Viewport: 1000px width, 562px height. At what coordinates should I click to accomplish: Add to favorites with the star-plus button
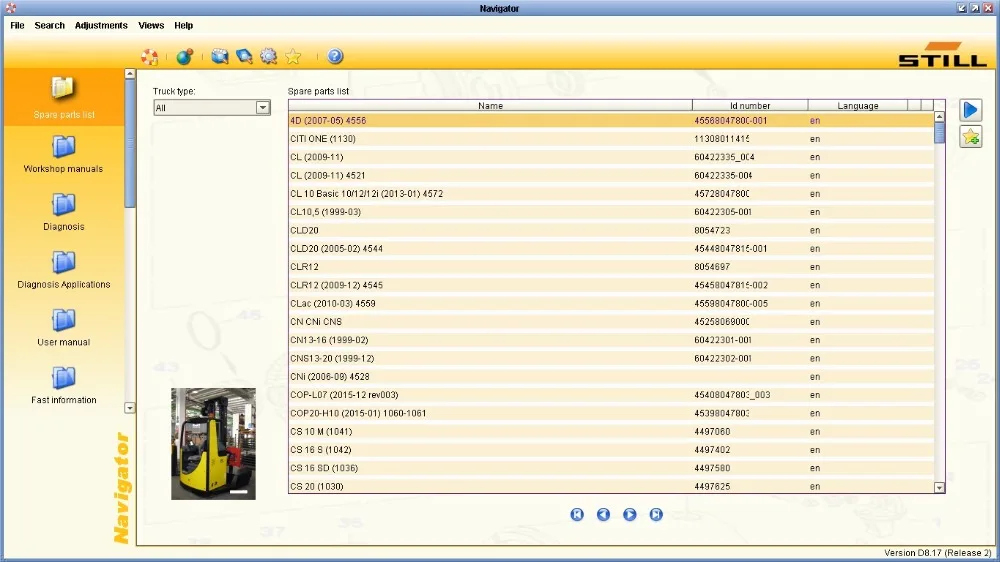pos(970,137)
